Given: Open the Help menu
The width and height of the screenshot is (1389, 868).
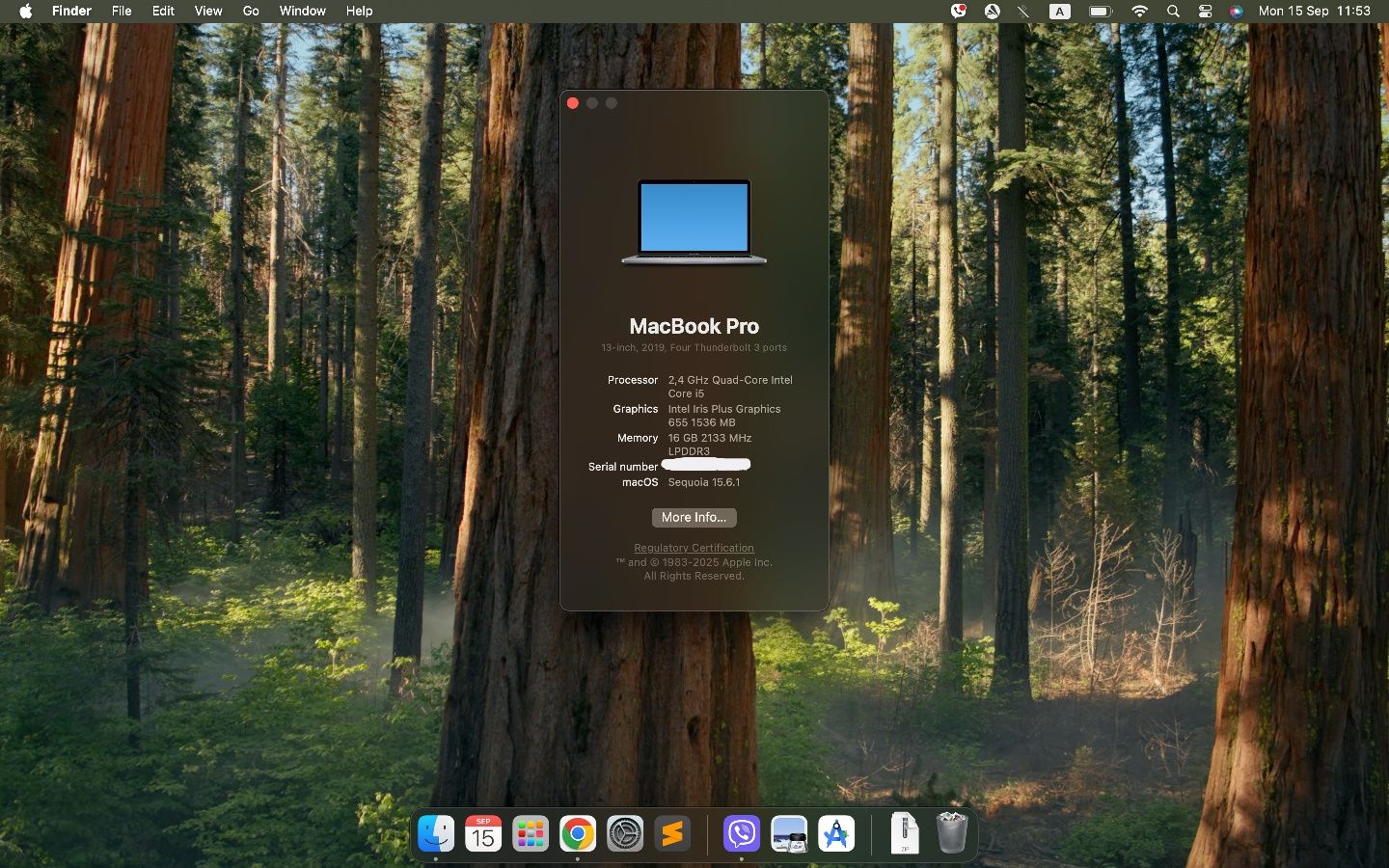Looking at the screenshot, I should coord(359,11).
